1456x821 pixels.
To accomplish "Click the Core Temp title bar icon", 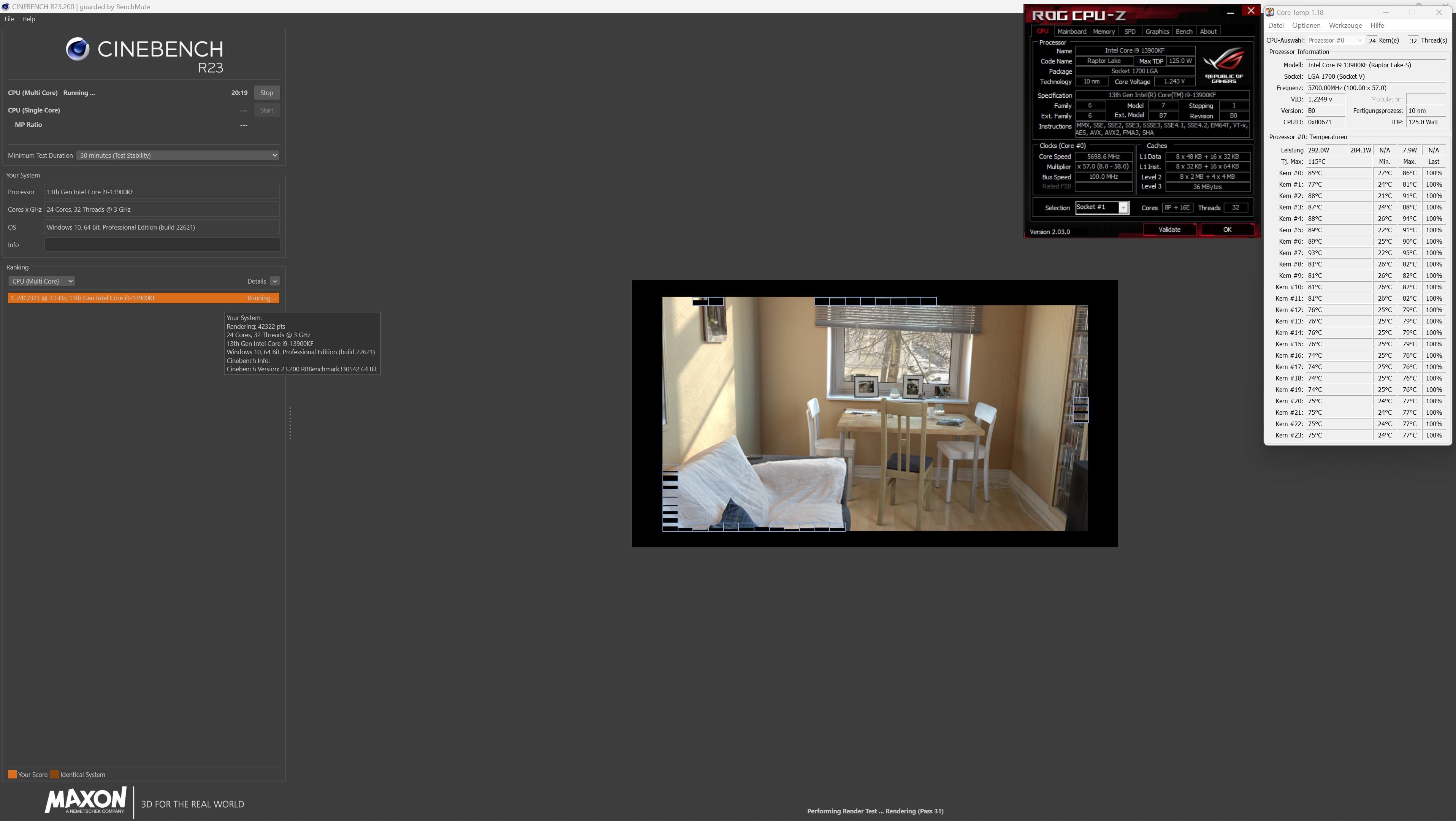I will [1270, 12].
